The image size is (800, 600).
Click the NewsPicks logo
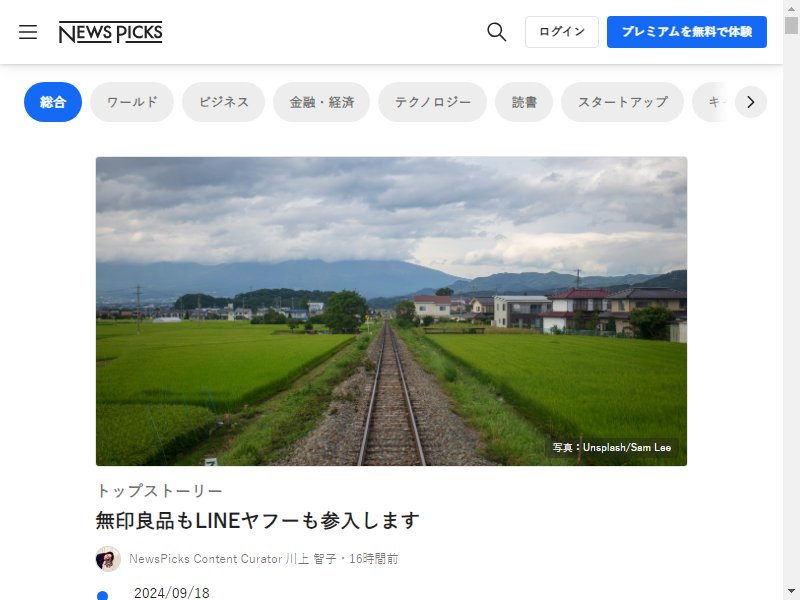tap(110, 32)
